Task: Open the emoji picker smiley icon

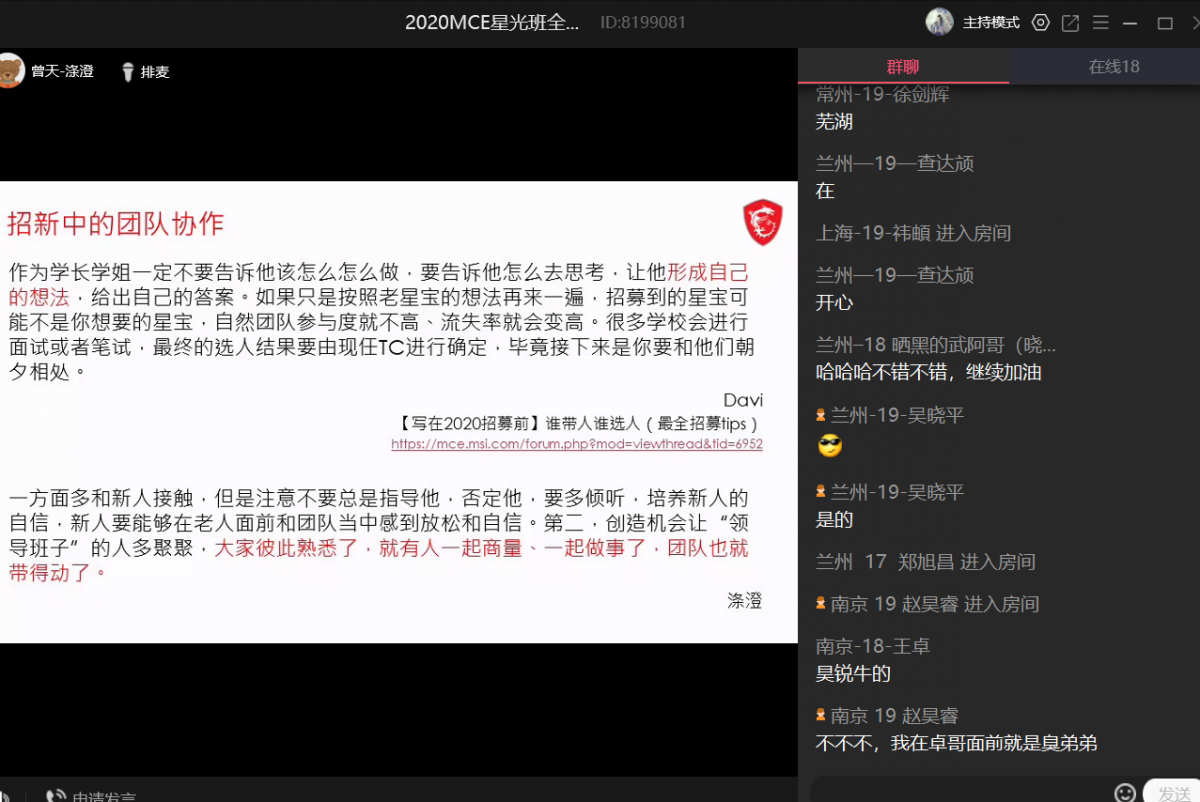Action: [1125, 792]
